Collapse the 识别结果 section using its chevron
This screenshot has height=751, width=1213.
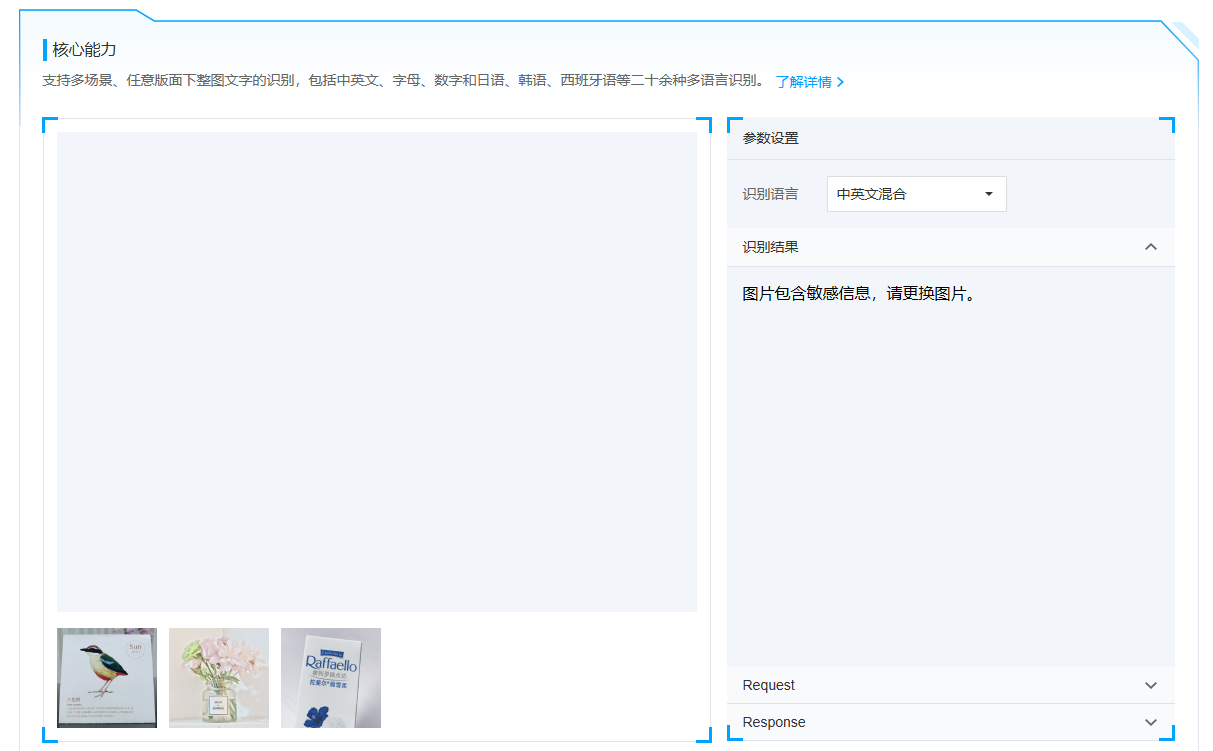[x=1150, y=247]
